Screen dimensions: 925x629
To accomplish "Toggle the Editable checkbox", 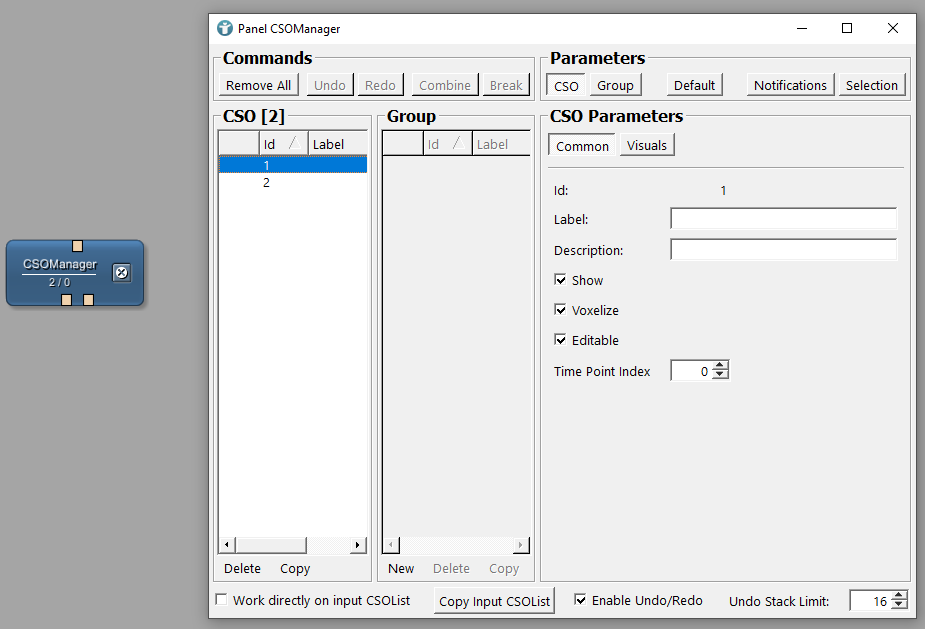I will (560, 341).
